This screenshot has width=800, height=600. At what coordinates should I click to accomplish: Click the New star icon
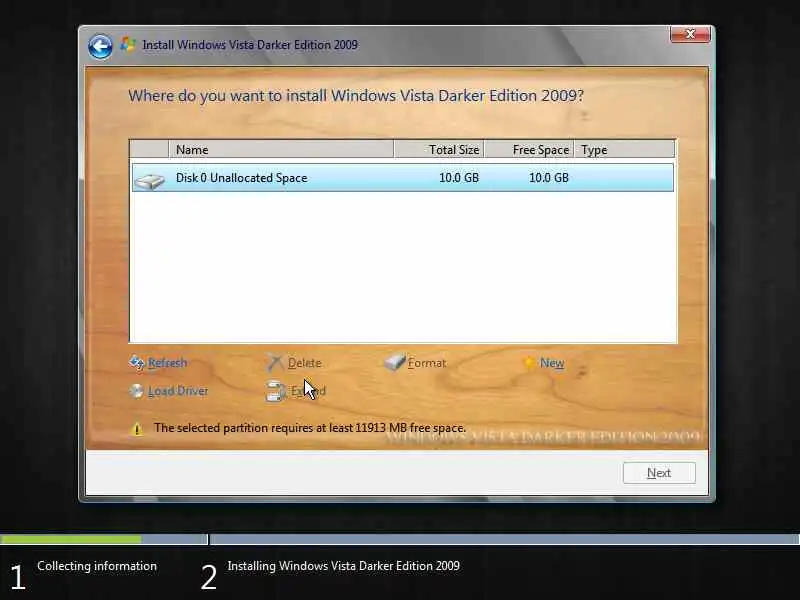pos(530,363)
